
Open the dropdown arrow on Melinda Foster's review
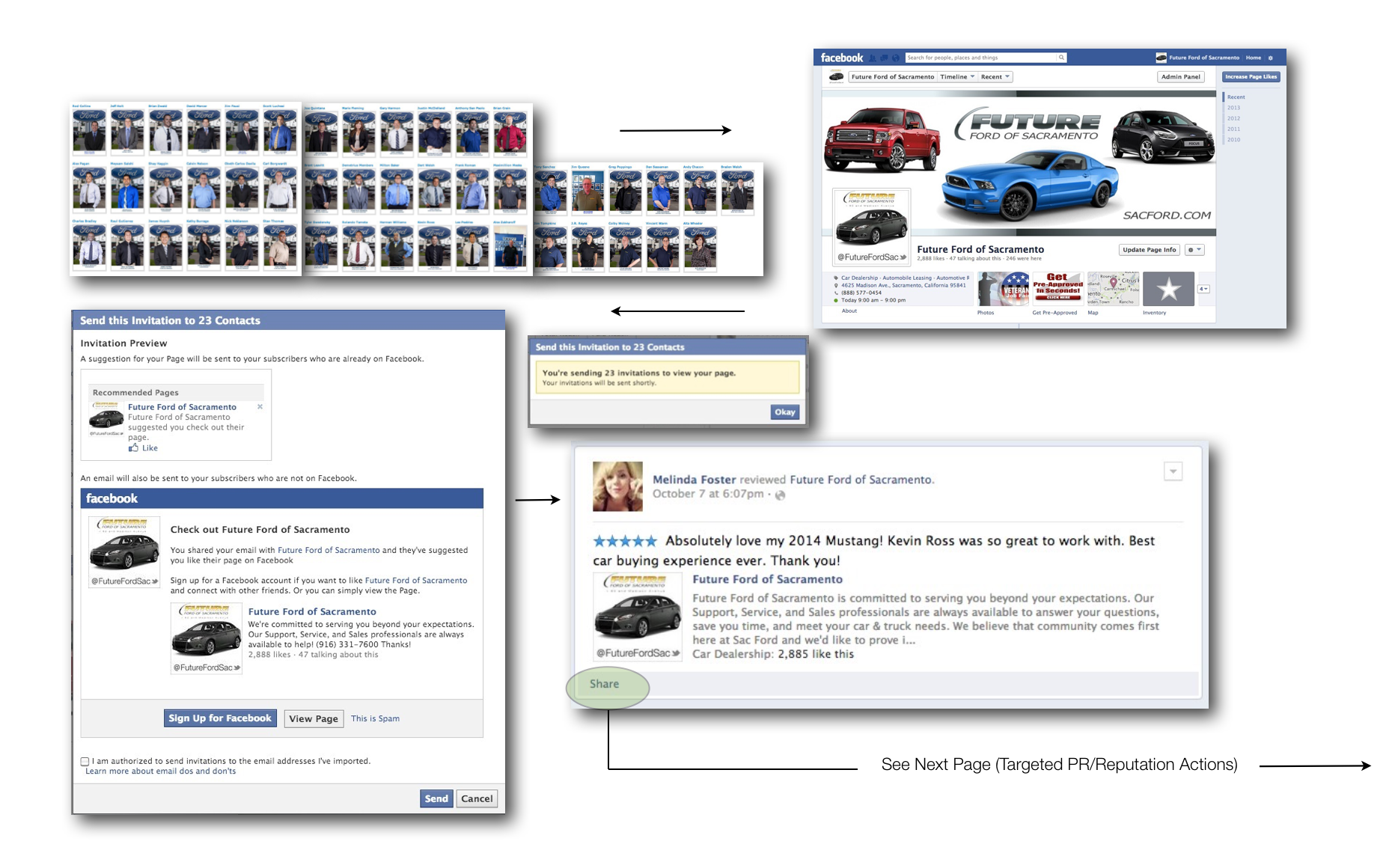point(1173,471)
